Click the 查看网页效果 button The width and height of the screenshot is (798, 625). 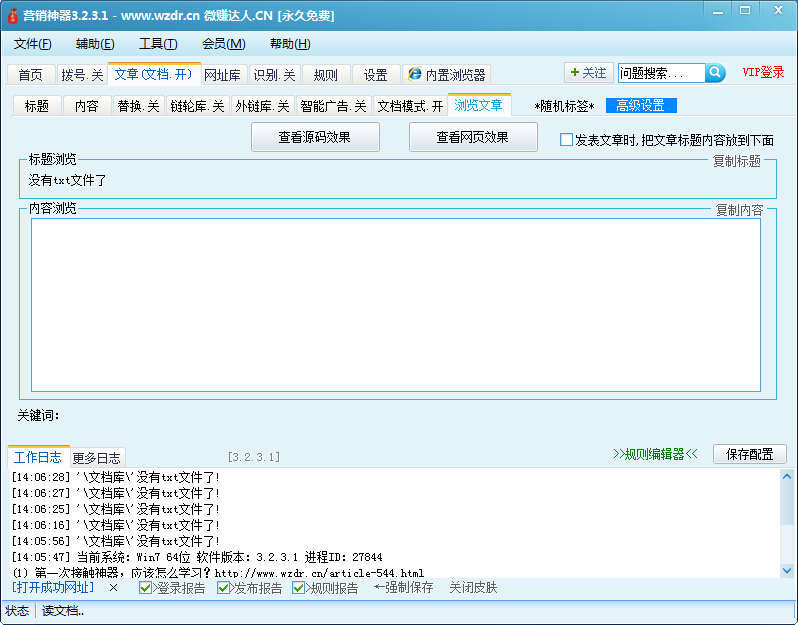tap(473, 137)
